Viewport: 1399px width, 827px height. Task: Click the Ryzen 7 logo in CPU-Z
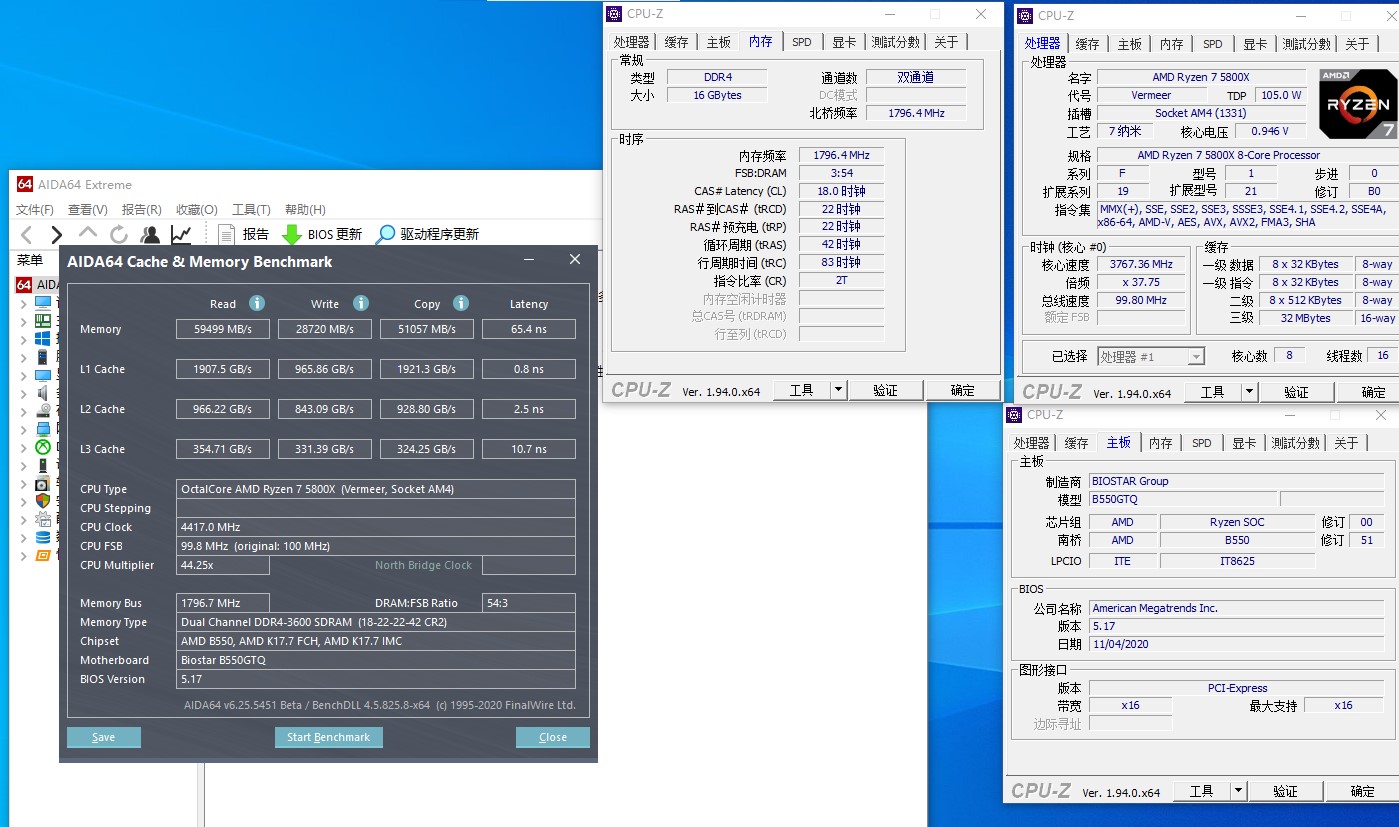(1357, 103)
